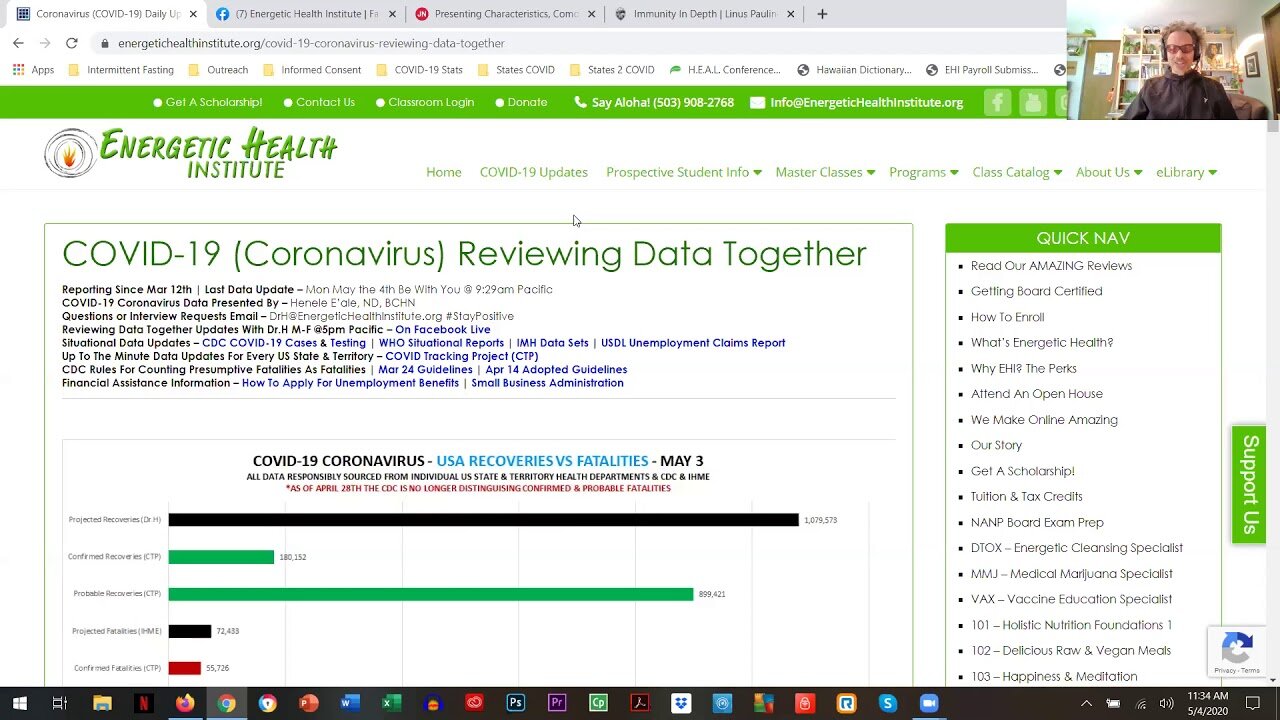Go back with the browser back arrow

(18, 43)
